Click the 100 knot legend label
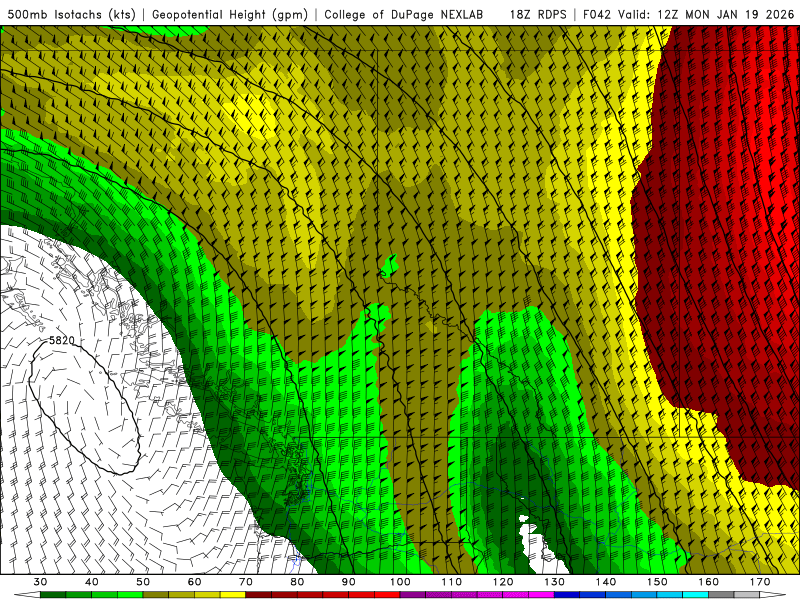This screenshot has height=600, width=800. [401, 582]
